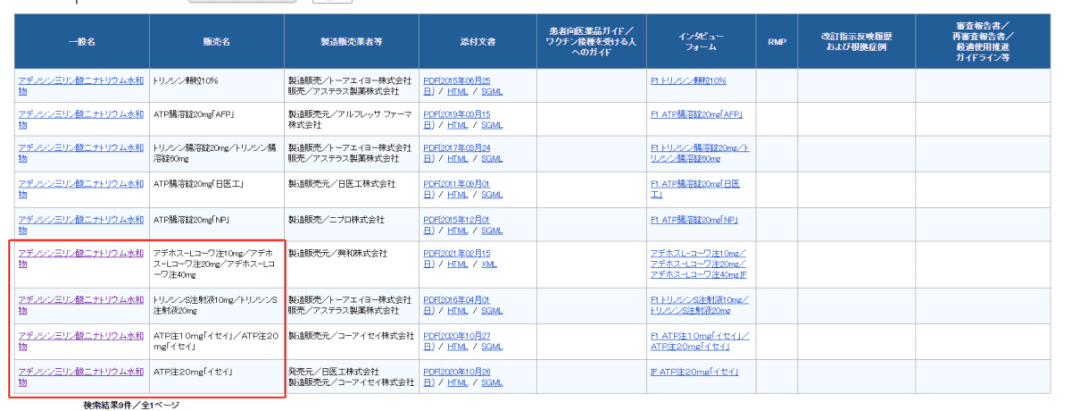Screen dimensions: 1080x411
Task: Open HTML insert for アデホス-Lコーワ注 row
Action: click(x=457, y=264)
